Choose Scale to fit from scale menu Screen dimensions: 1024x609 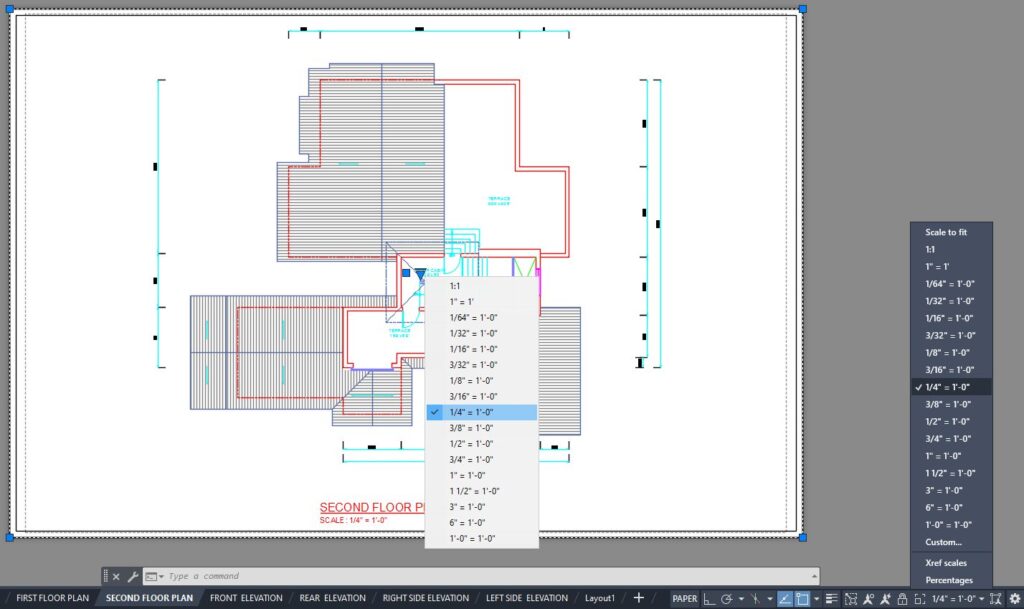[945, 232]
